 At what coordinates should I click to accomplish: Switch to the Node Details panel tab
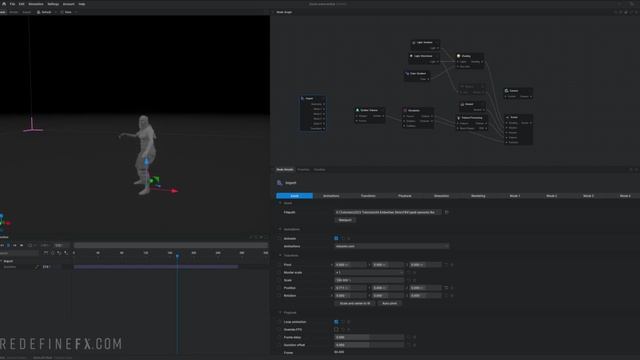[x=285, y=169]
